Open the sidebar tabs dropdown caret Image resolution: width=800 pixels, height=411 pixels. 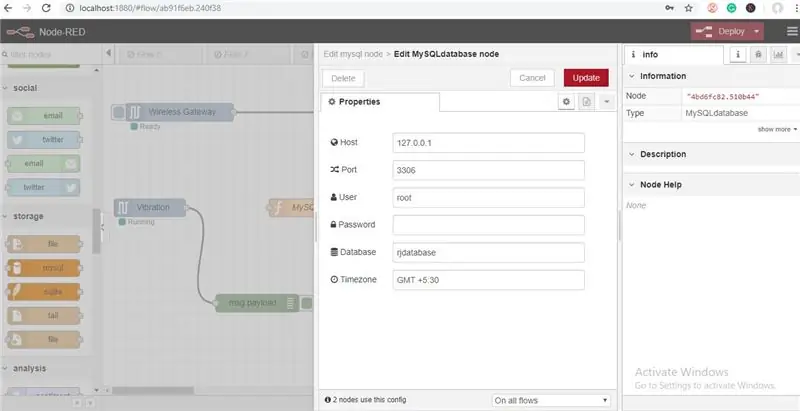796,55
